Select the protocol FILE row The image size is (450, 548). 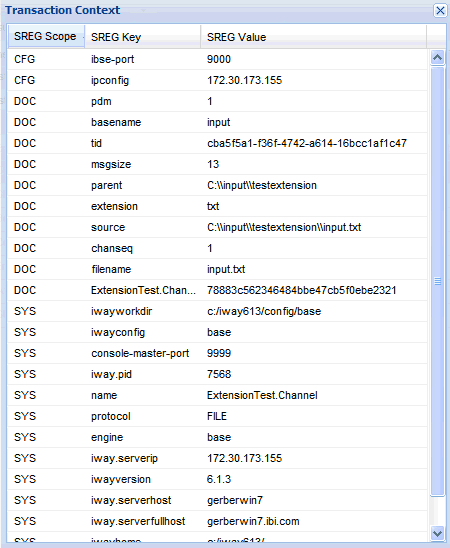click(x=217, y=416)
